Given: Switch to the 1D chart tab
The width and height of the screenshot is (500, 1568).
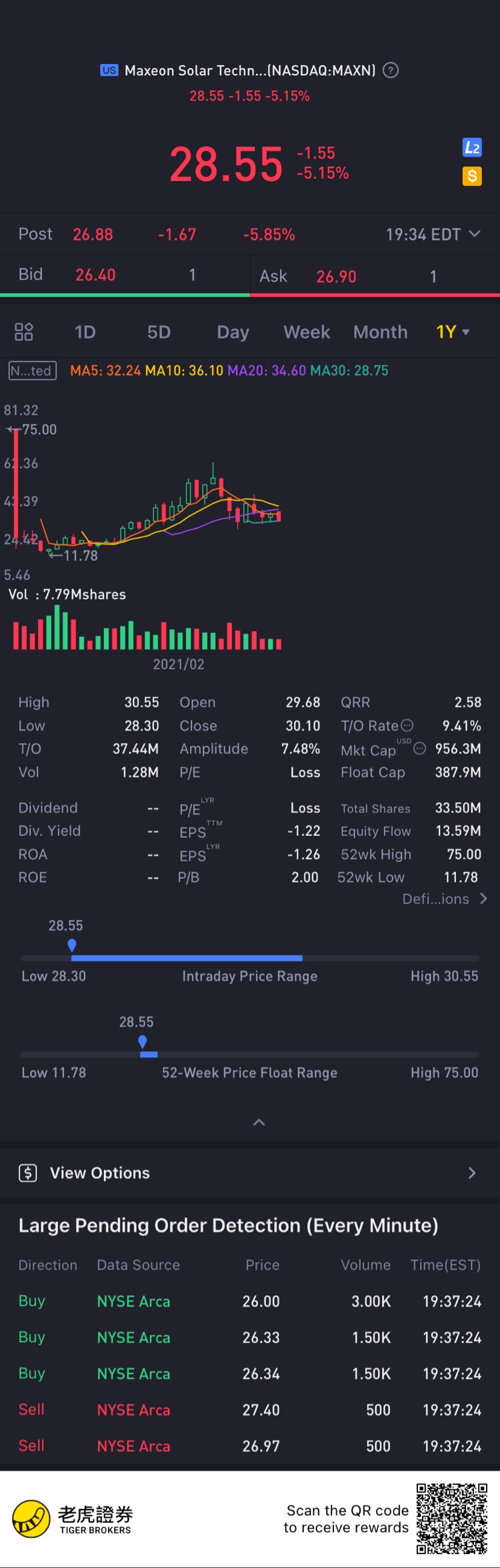Looking at the screenshot, I should (85, 332).
